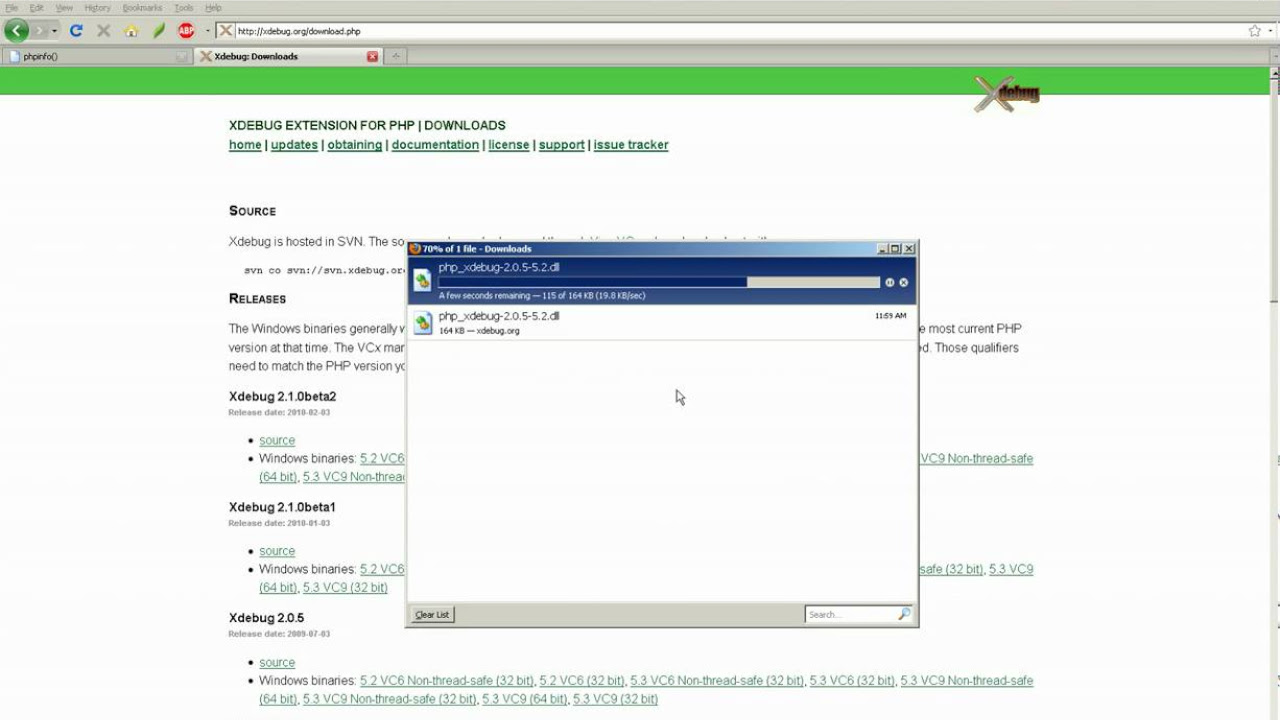Open the Help menu
Image resolution: width=1280 pixels, height=720 pixels.
point(213,8)
